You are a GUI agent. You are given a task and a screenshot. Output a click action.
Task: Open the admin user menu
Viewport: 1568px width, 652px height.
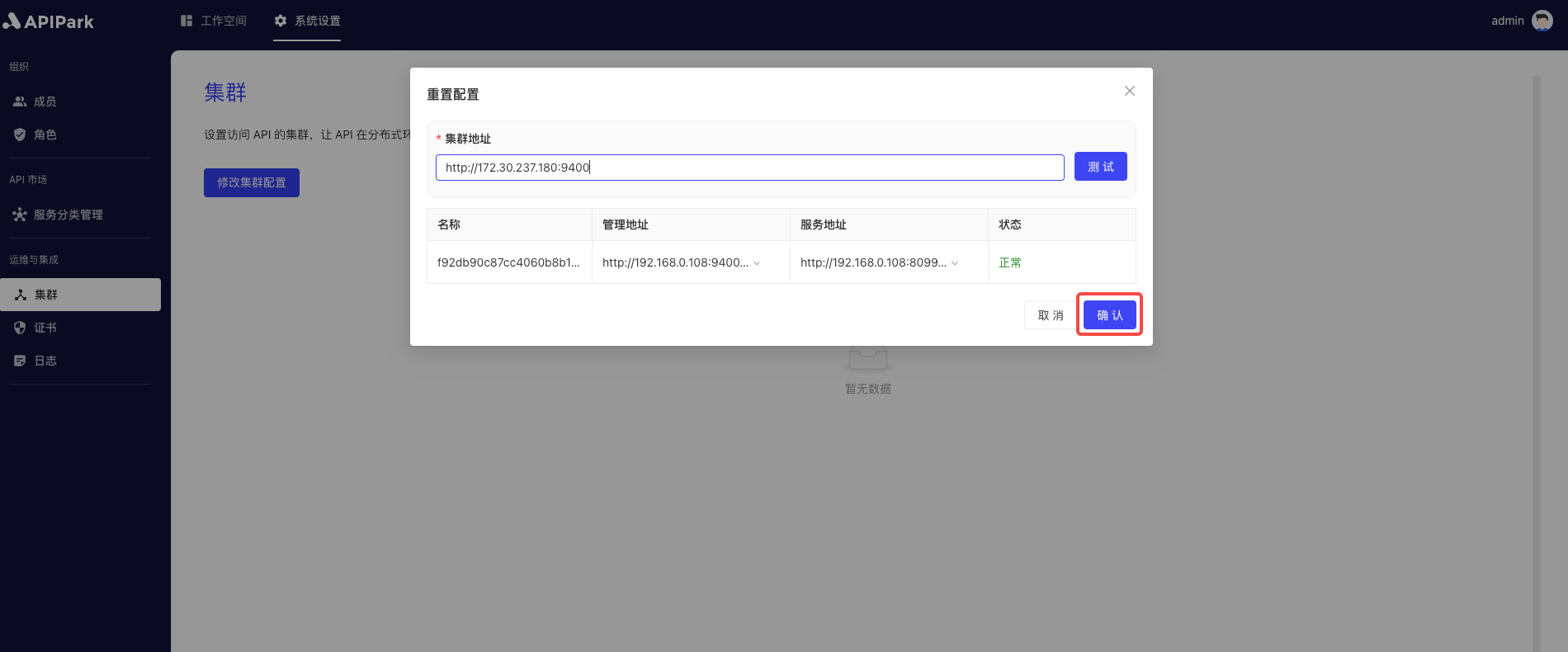pyautogui.click(x=1522, y=21)
